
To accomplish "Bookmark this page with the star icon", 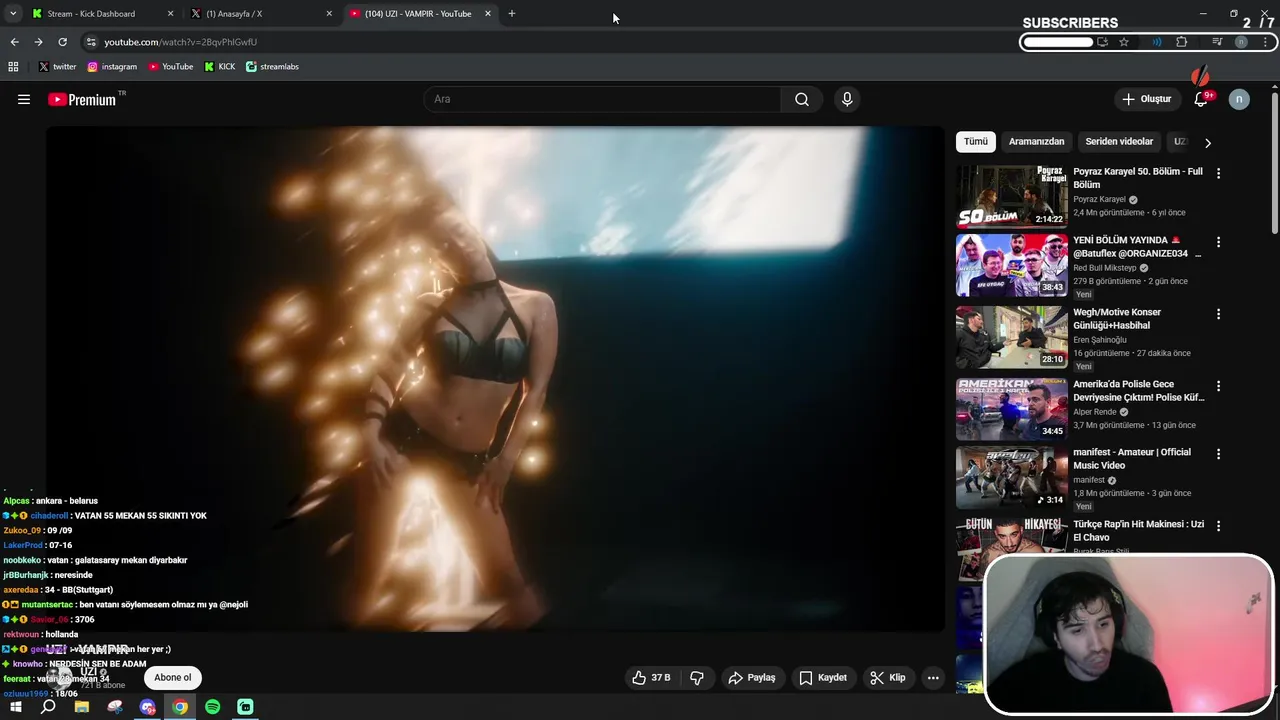I will 1124,42.
